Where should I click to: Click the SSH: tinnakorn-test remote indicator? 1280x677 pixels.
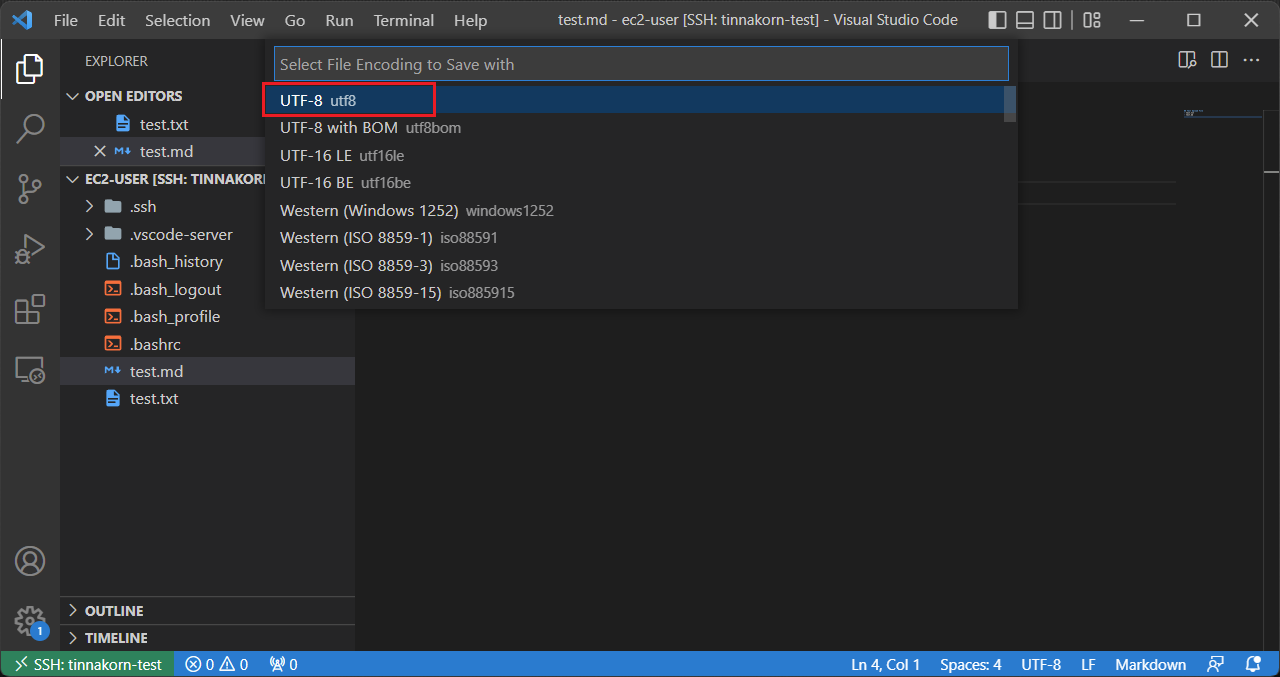click(87, 664)
